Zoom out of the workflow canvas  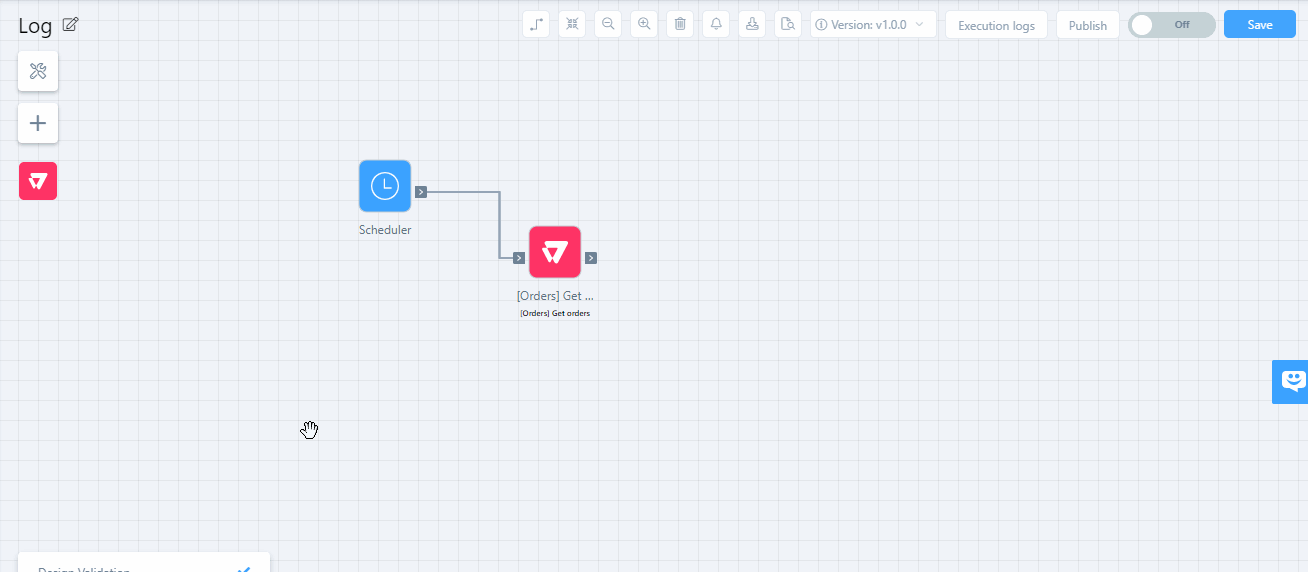608,25
